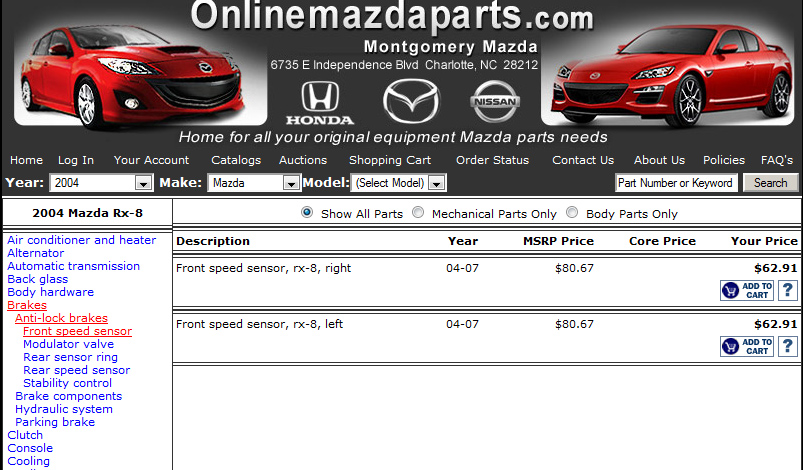This screenshot has width=803, height=470.
Task: Click the Honda logo icon
Action: (x=320, y=102)
